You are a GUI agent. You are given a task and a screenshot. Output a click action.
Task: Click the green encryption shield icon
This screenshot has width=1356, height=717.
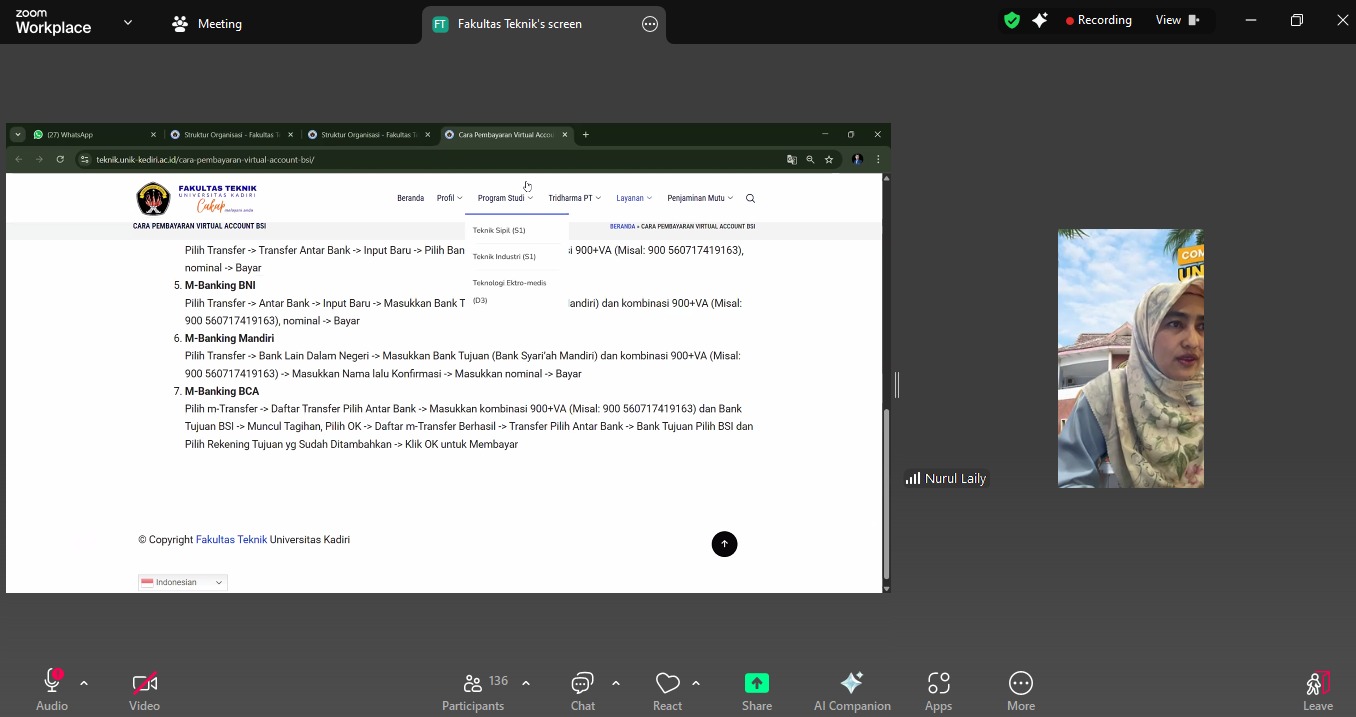click(x=1012, y=20)
